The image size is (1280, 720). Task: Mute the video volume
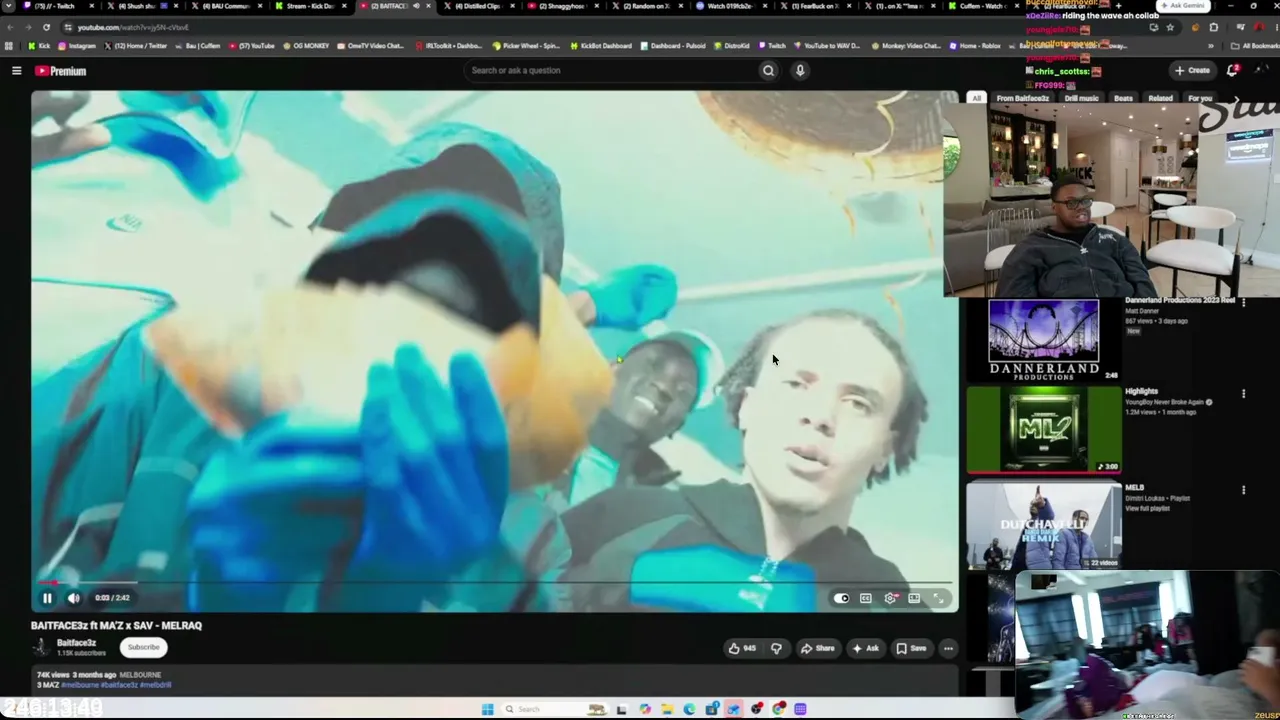tap(74, 598)
